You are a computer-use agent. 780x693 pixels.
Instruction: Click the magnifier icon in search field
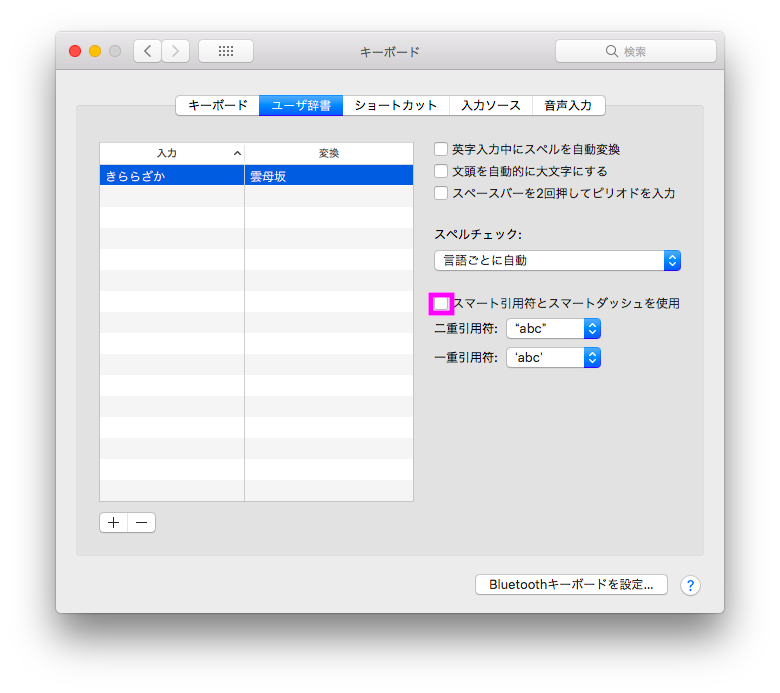pos(611,51)
